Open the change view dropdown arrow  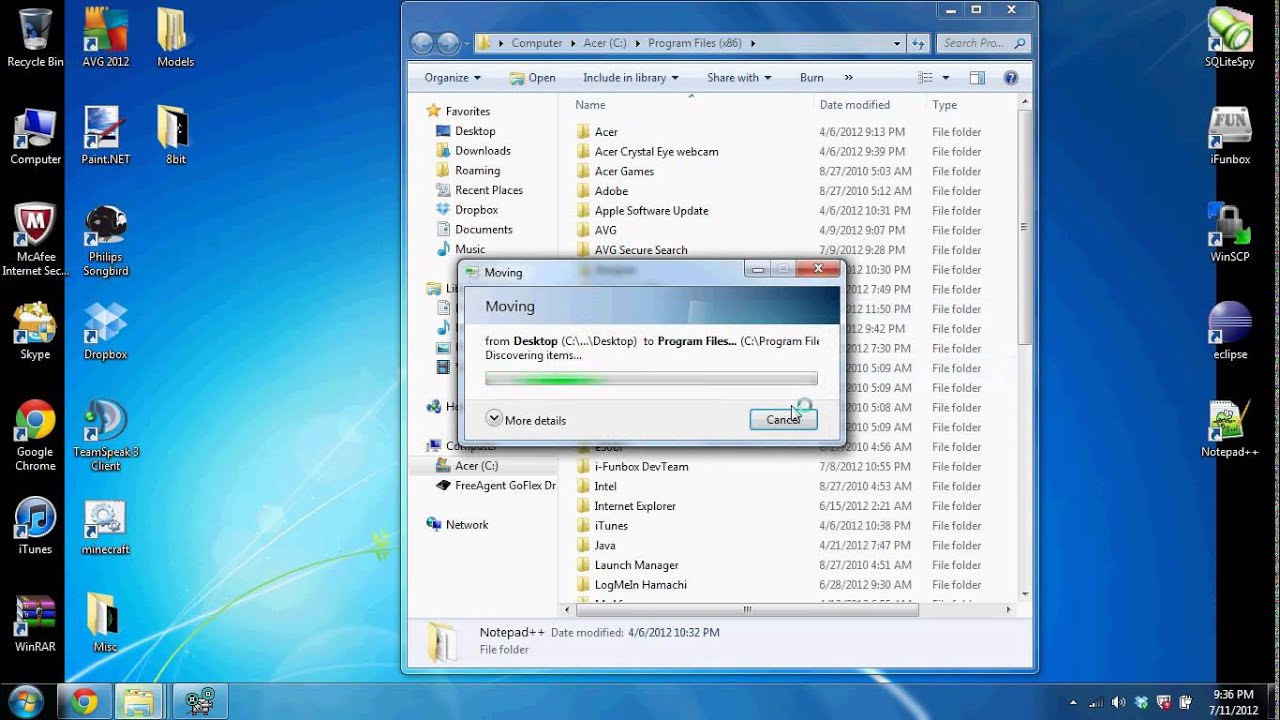pyautogui.click(x=945, y=77)
